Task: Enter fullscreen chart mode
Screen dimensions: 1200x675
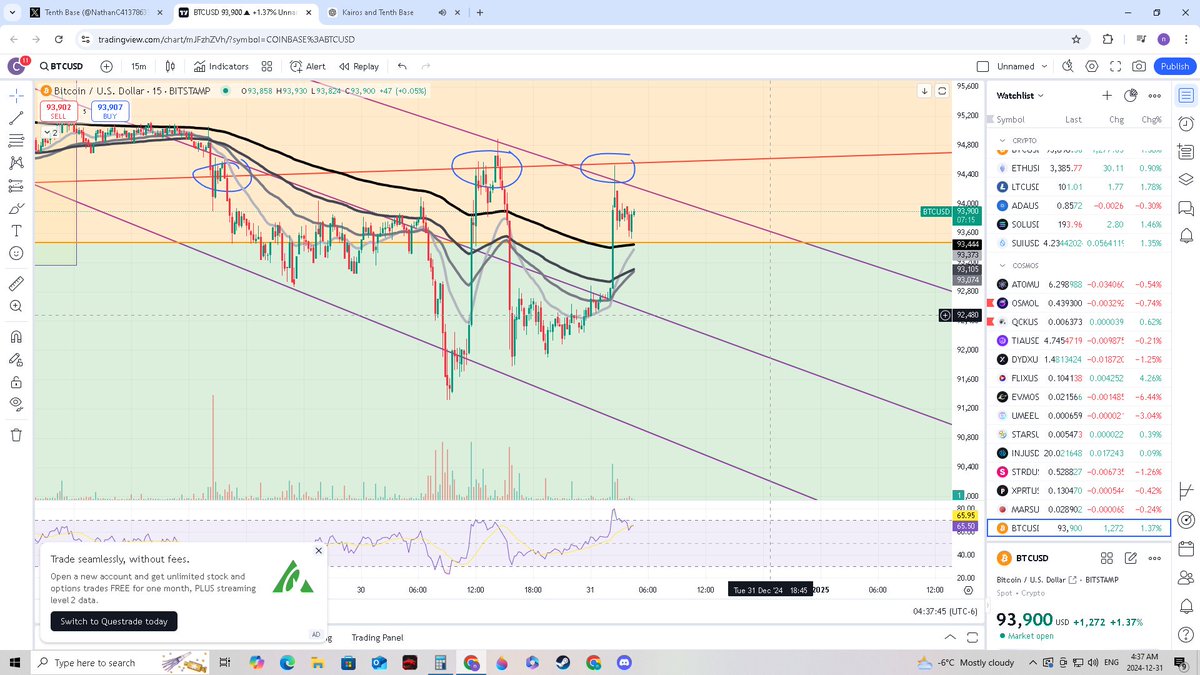Action: (x=1115, y=66)
